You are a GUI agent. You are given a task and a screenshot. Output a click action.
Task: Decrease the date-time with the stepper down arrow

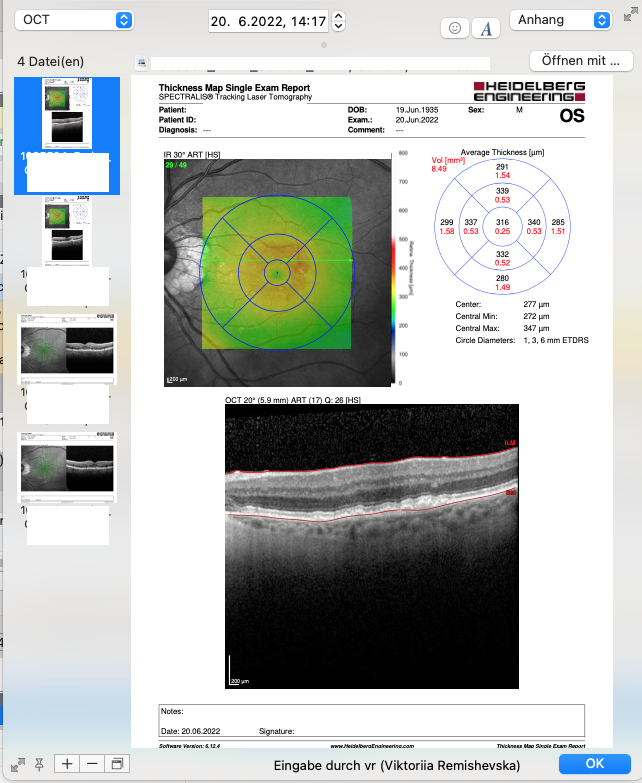tap(338, 26)
